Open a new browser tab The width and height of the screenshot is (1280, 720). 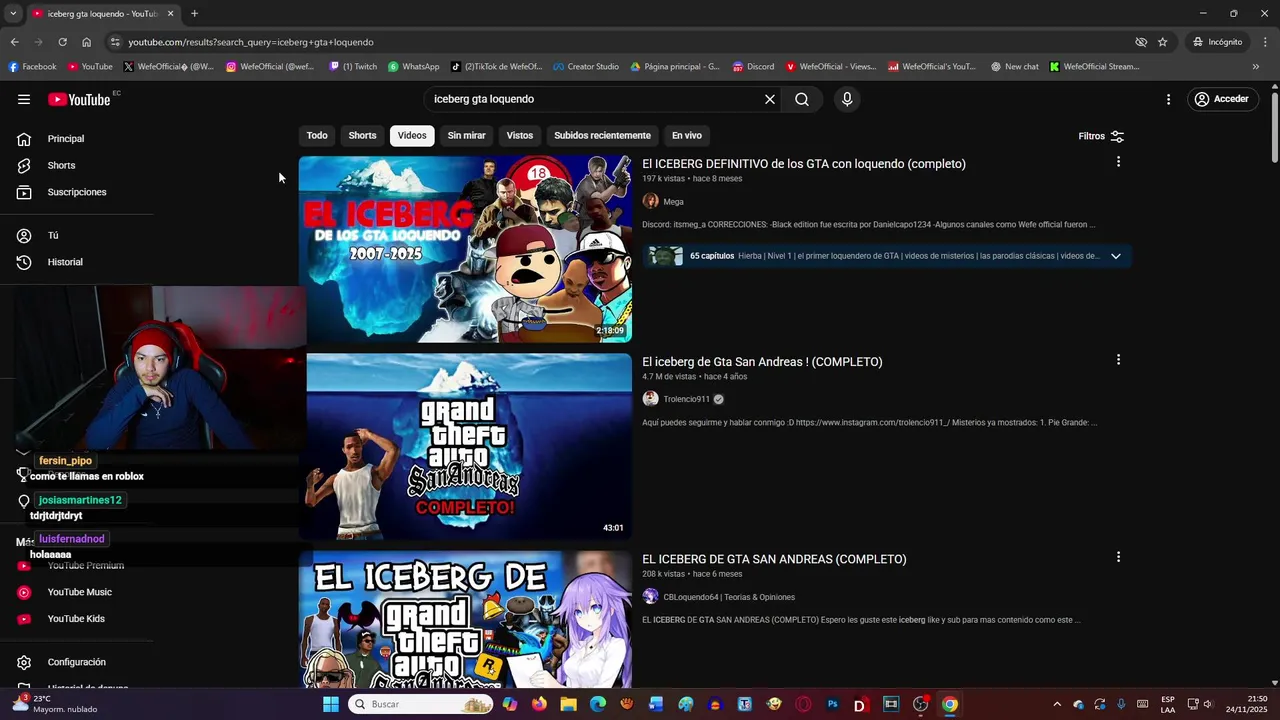pos(194,13)
